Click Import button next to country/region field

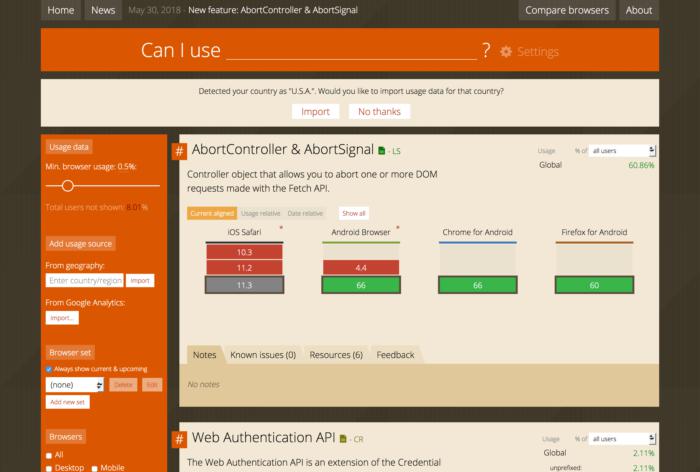click(x=140, y=280)
